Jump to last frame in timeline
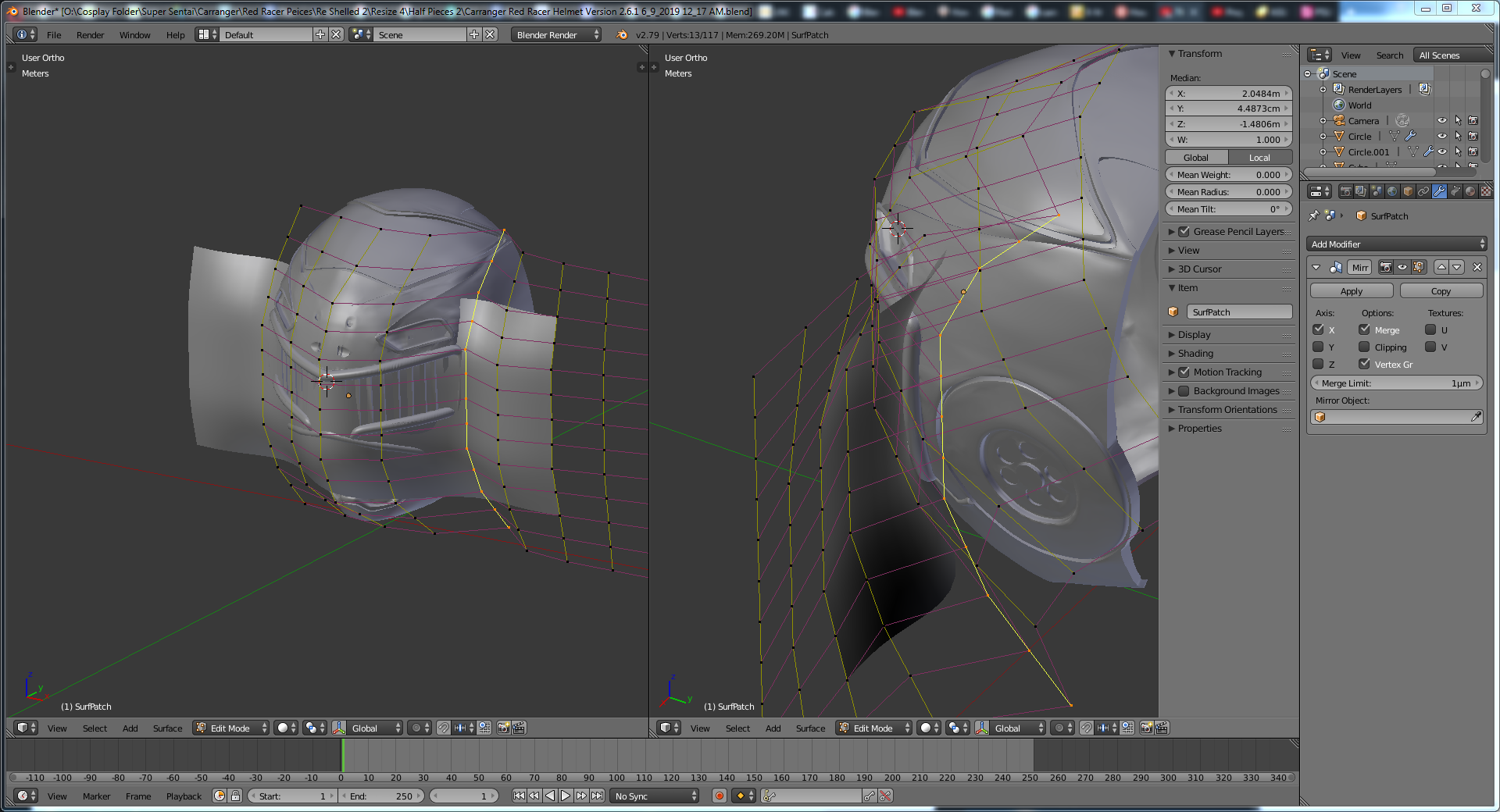Viewport: 1500px width, 812px height. coord(597,796)
